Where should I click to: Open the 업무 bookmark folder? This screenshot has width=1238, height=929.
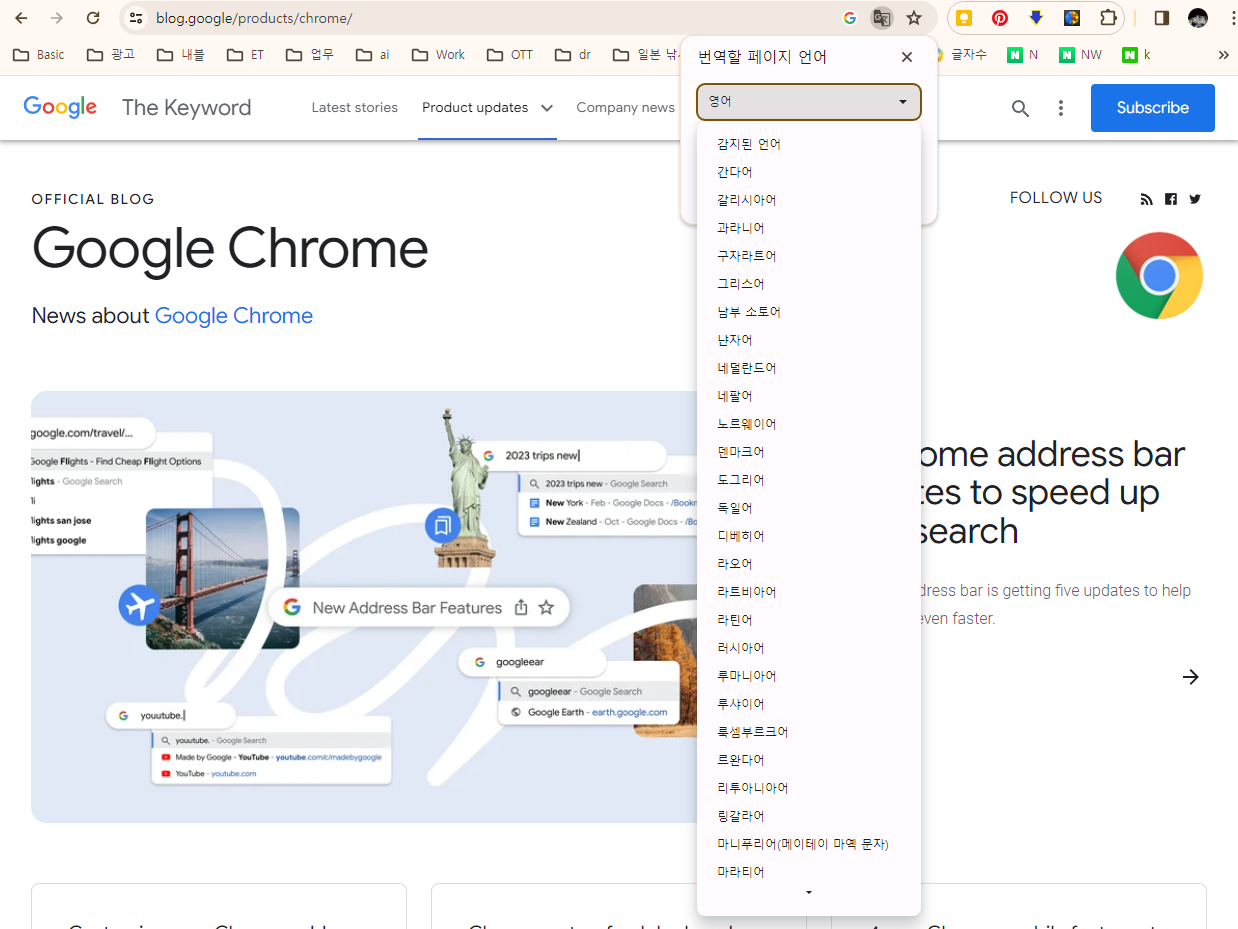point(310,55)
